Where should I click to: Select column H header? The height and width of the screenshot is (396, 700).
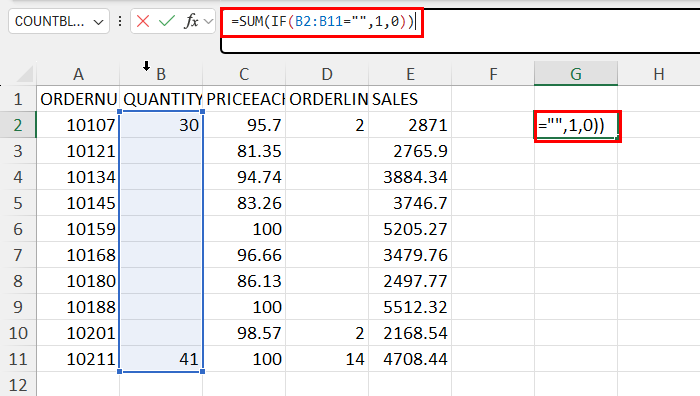pos(659,74)
